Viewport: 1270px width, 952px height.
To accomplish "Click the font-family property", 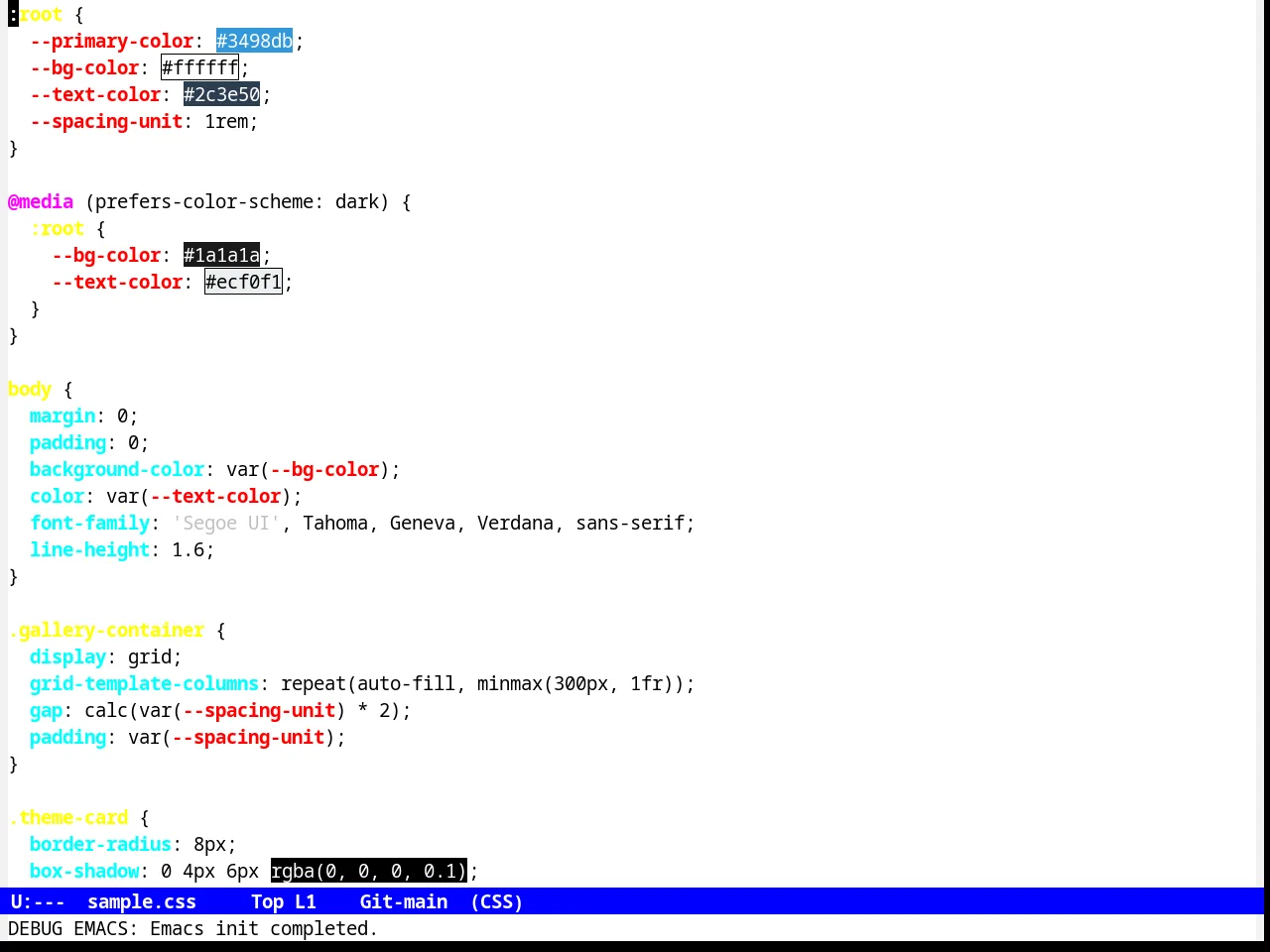I will pos(90,523).
